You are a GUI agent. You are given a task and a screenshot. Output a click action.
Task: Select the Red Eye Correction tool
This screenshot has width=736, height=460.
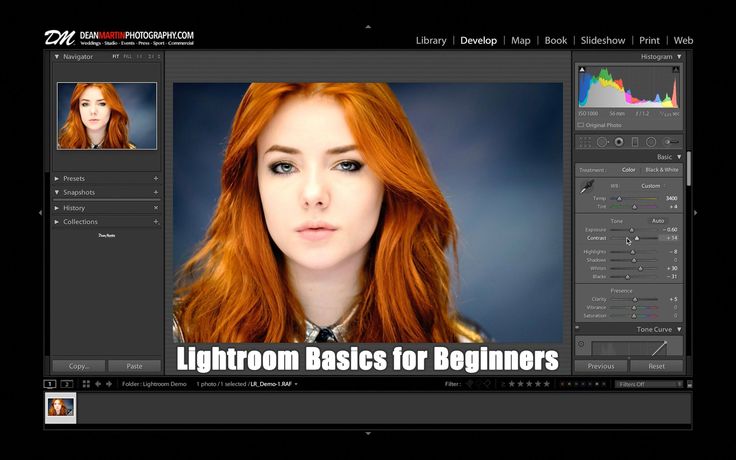pos(619,142)
